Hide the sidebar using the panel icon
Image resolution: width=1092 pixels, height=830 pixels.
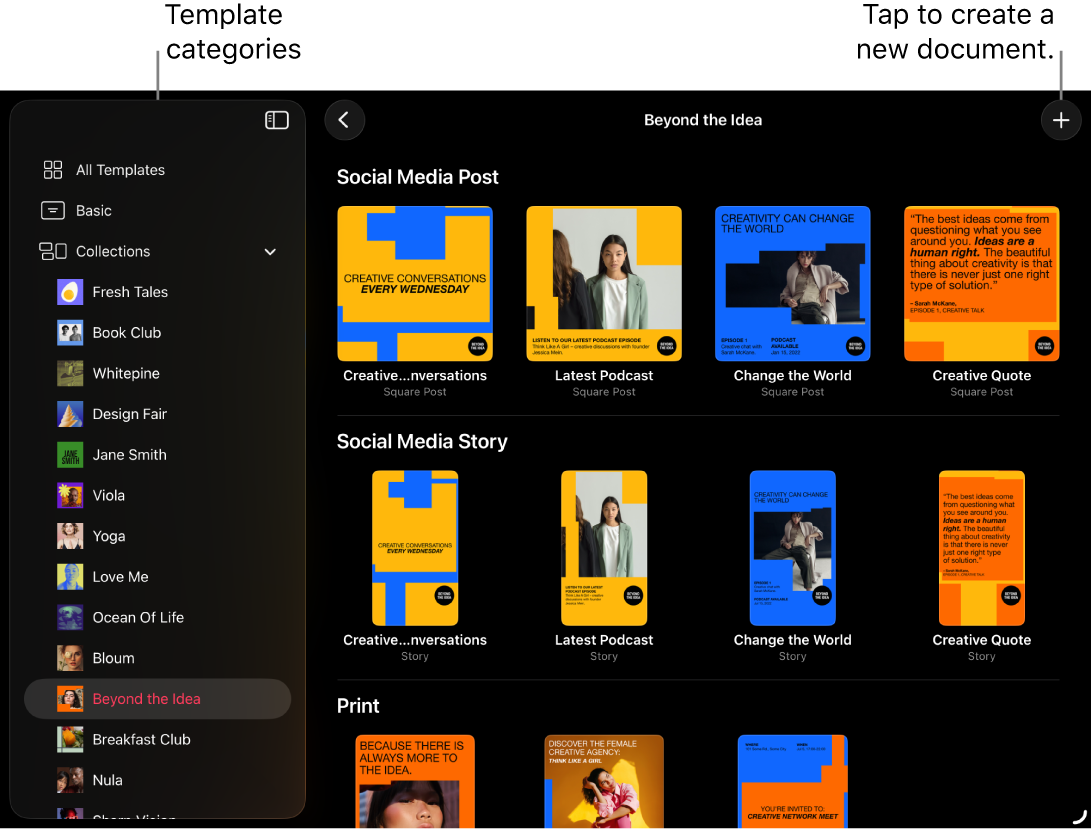[x=276, y=119]
